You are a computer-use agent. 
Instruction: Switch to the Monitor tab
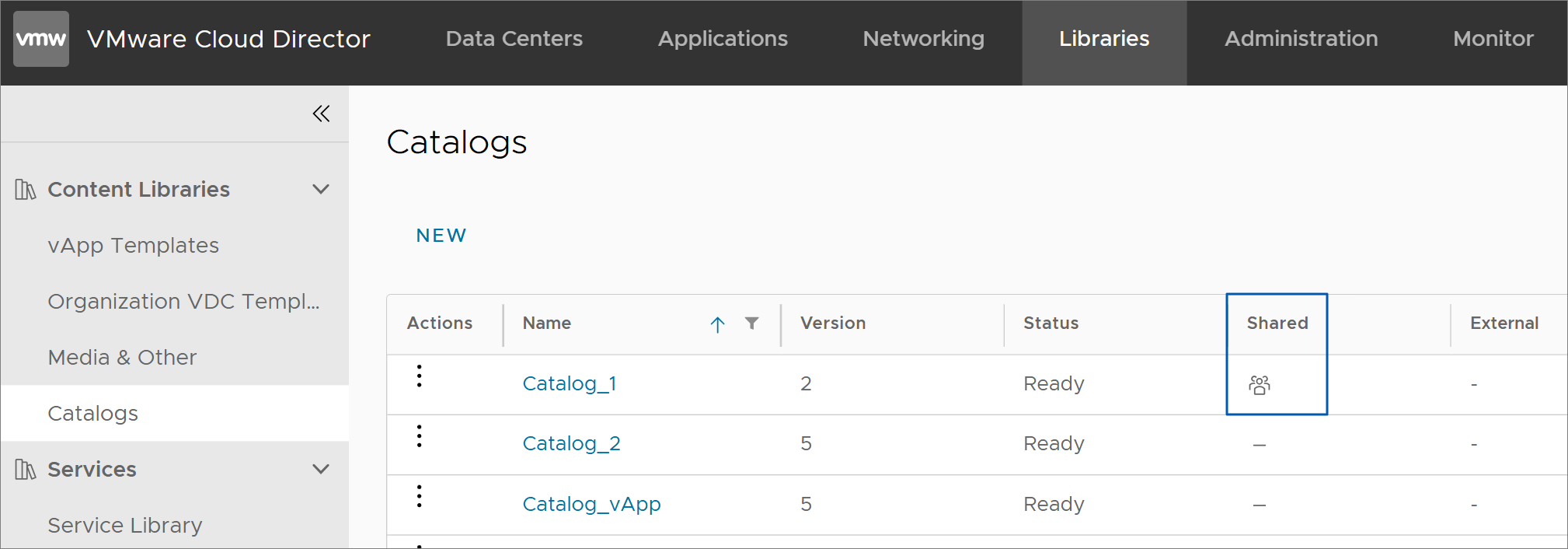(1493, 39)
